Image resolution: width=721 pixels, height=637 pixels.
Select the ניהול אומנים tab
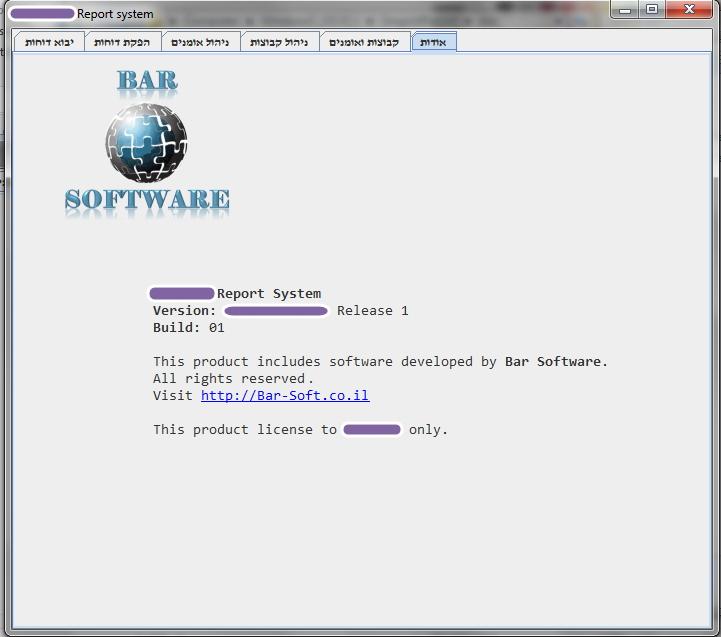pos(200,42)
